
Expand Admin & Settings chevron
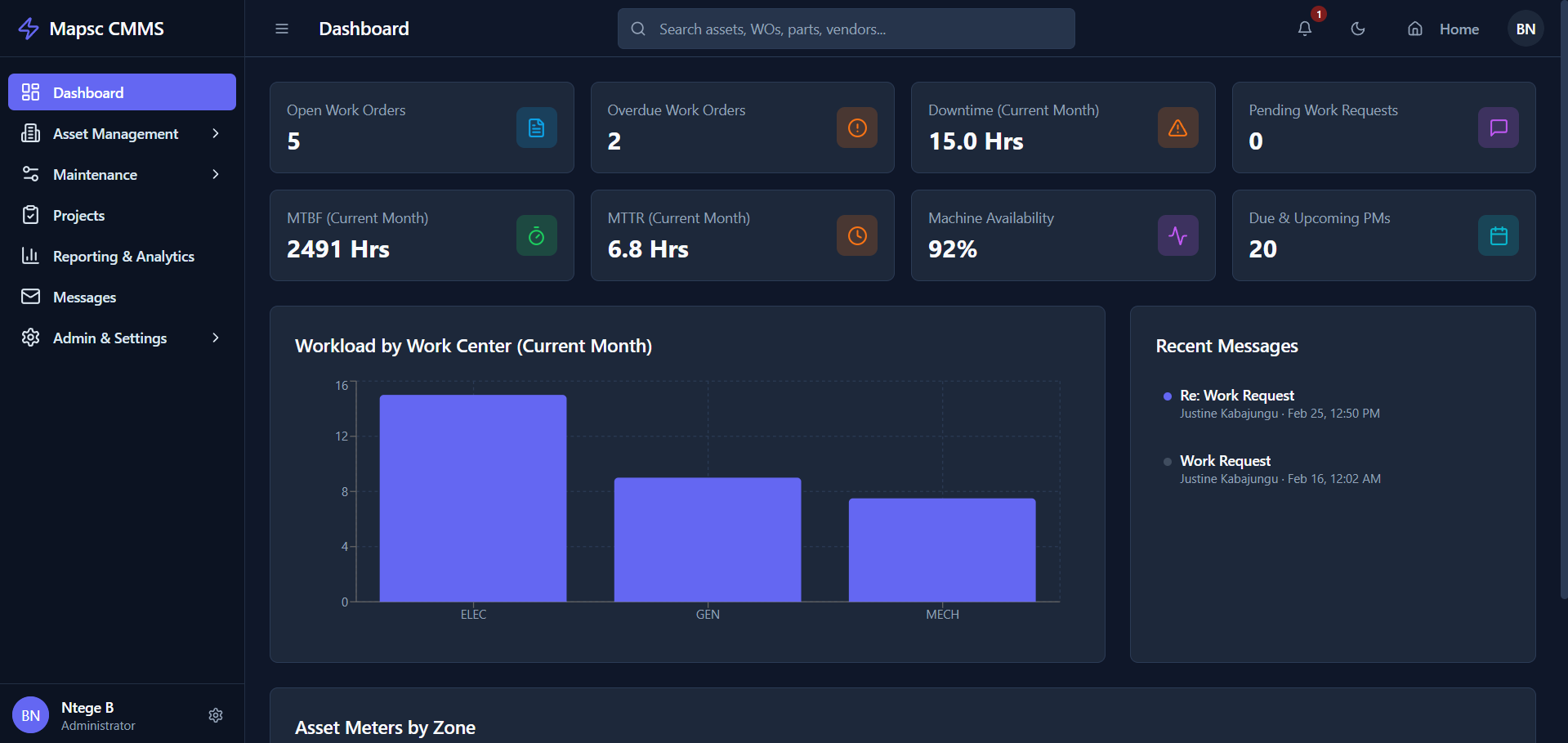pyautogui.click(x=216, y=338)
